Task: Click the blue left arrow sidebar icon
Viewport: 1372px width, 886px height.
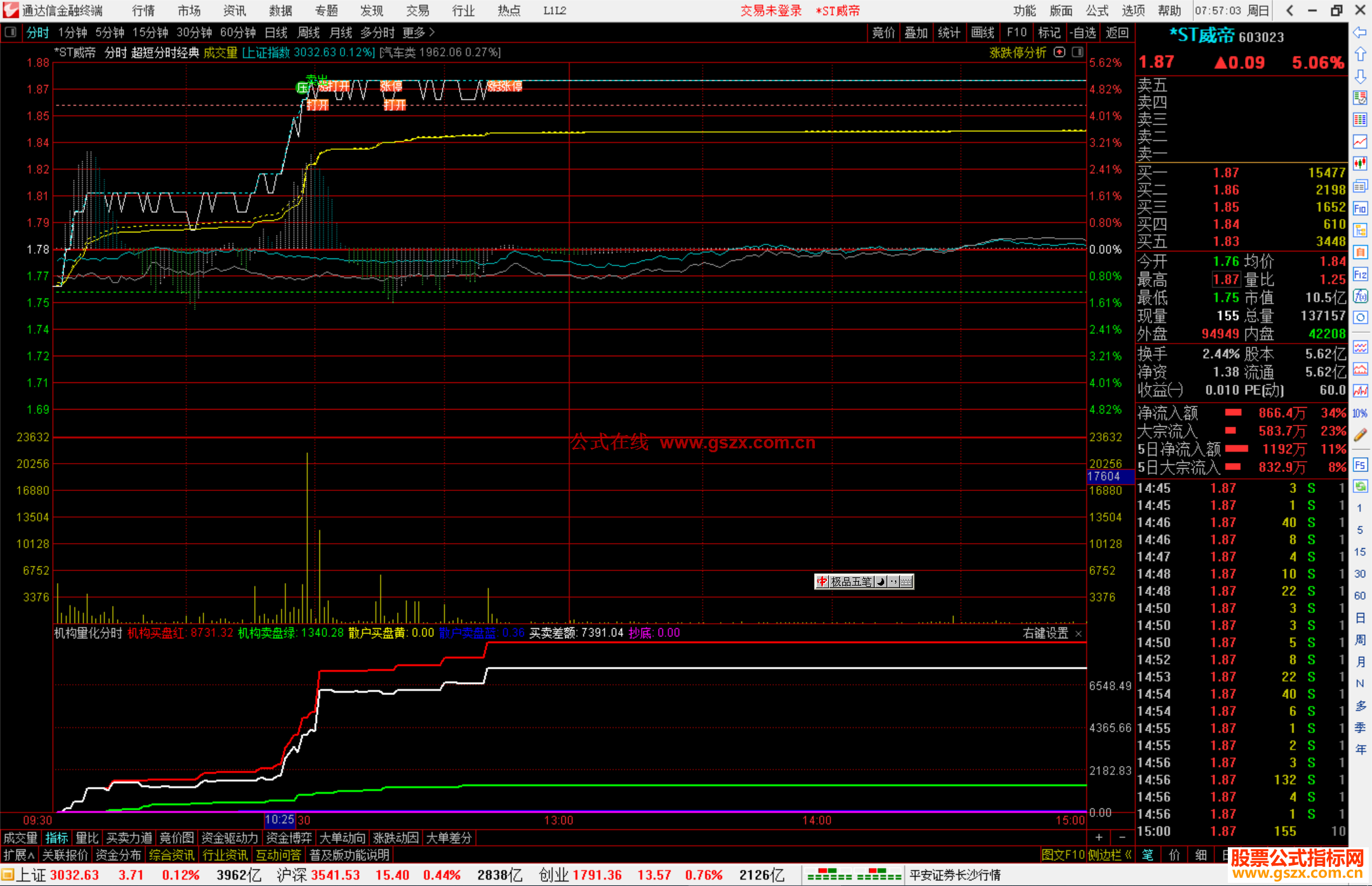Action: (x=1360, y=32)
